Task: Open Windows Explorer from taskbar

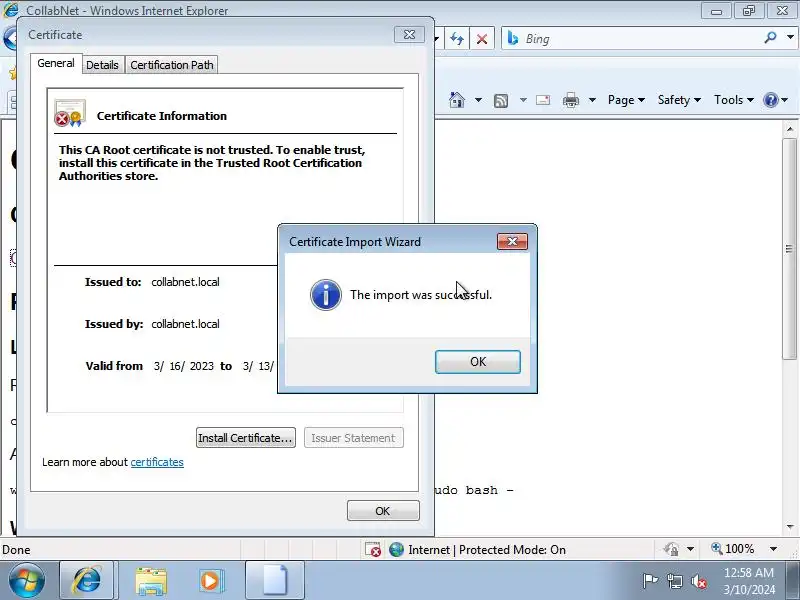Action: tap(151, 581)
